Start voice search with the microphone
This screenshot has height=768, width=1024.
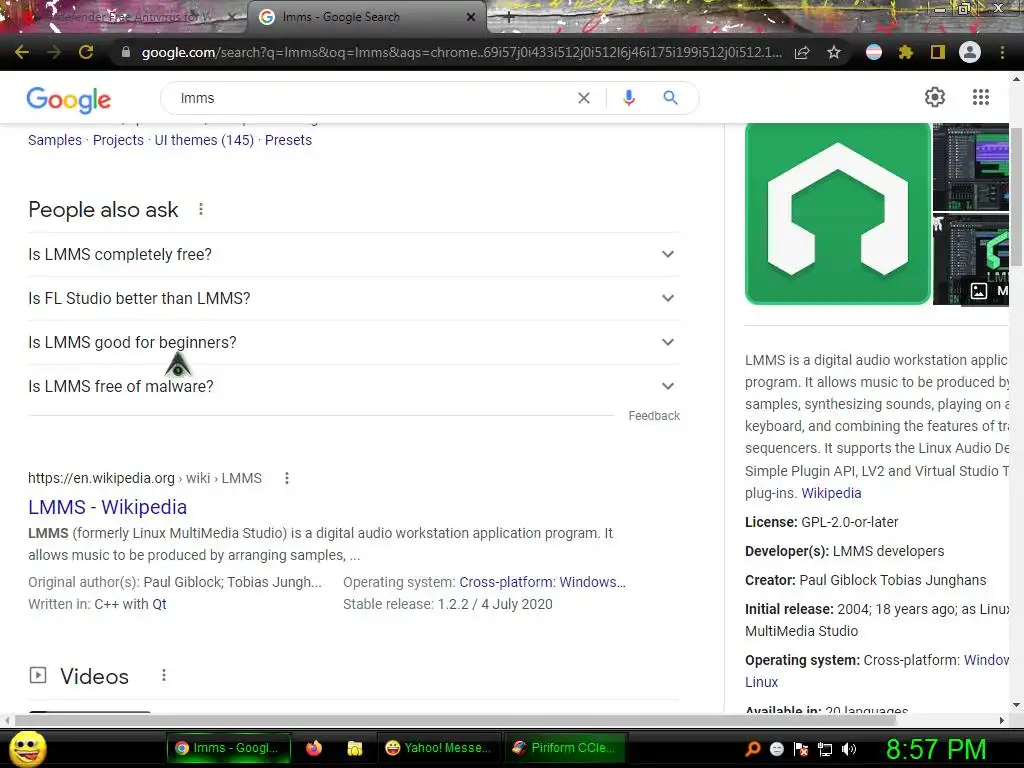[x=629, y=98]
